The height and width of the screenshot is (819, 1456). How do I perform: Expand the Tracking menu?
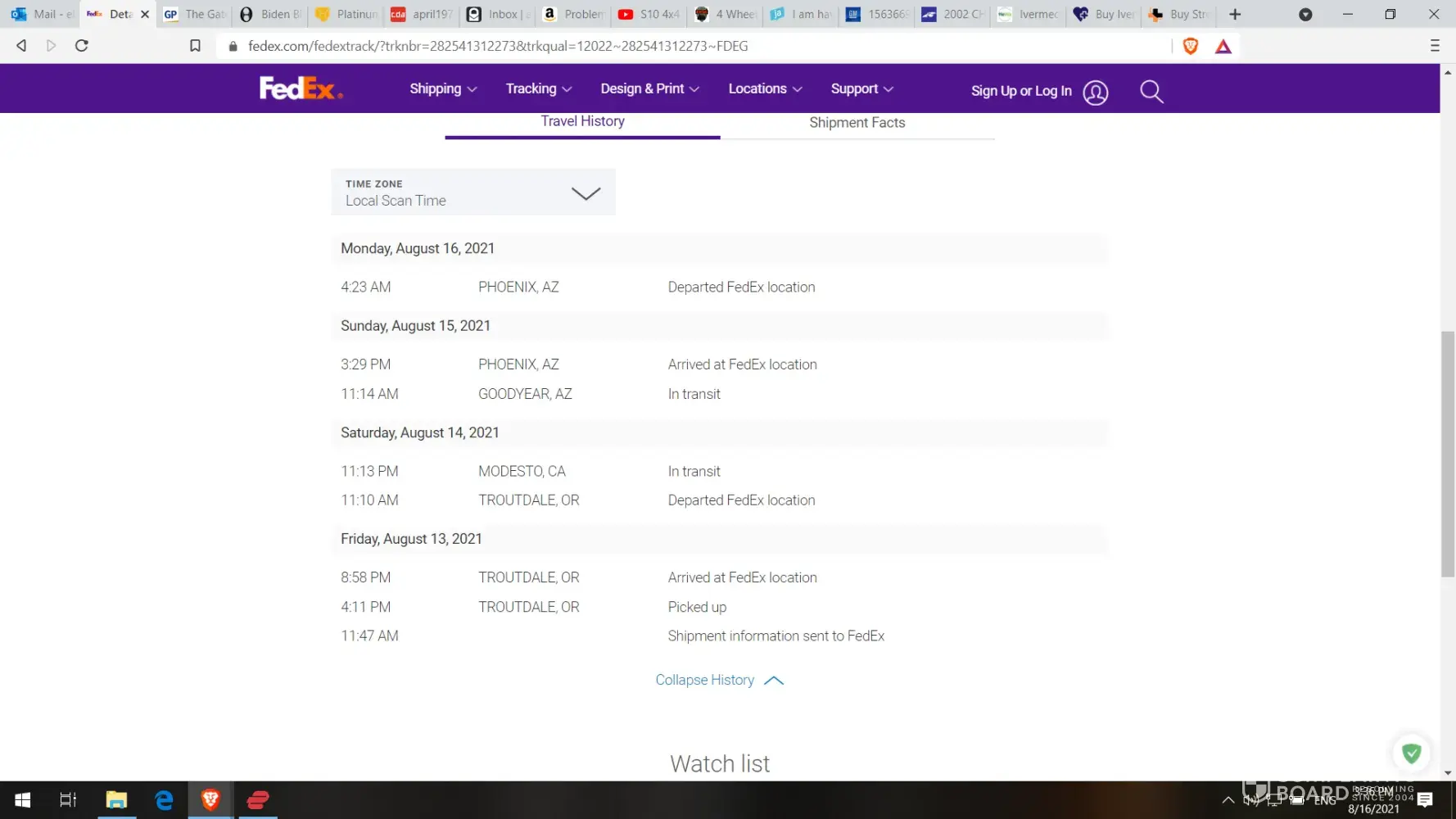(x=539, y=88)
